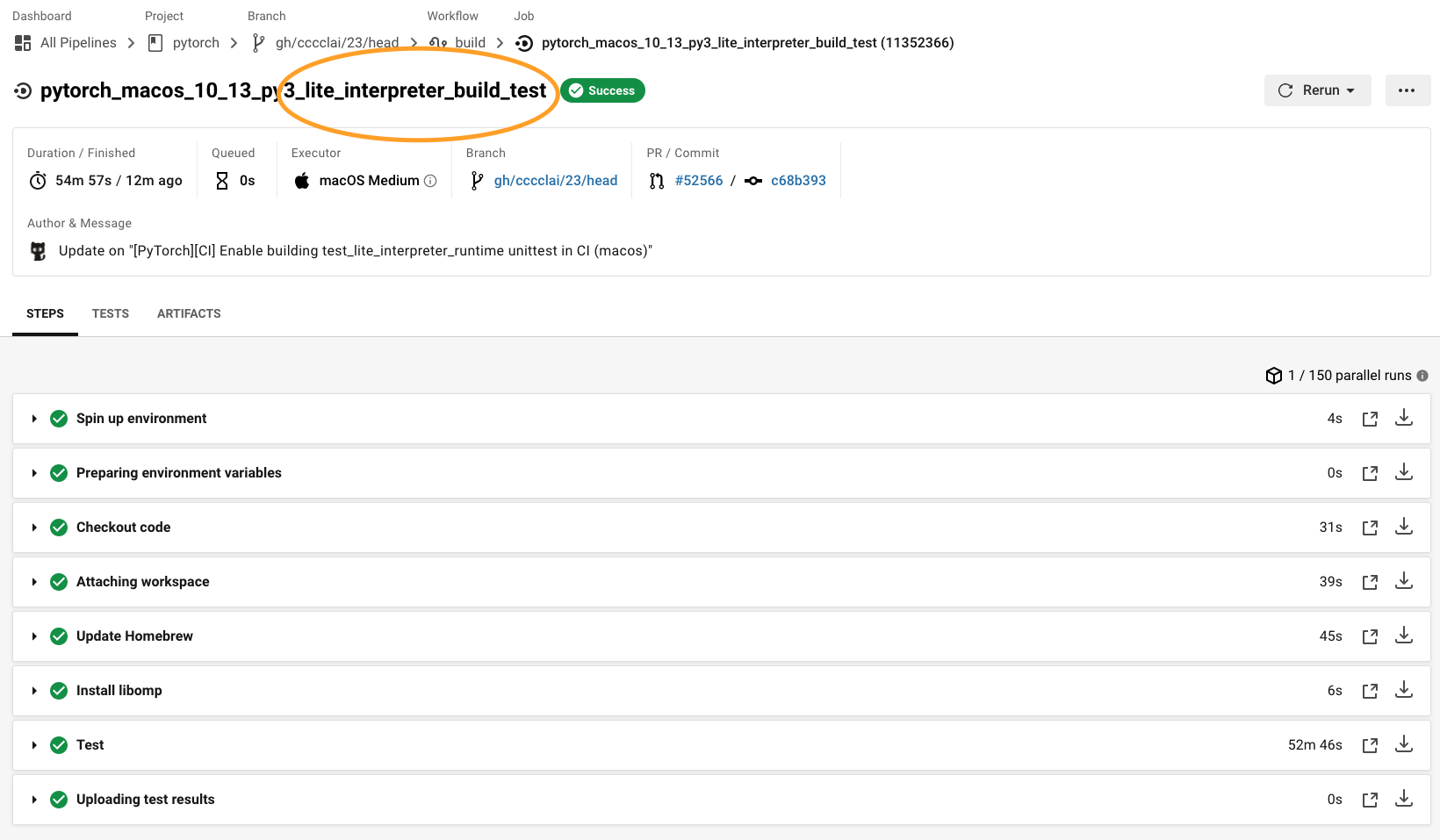Click the parallel runs cube icon
The height and width of the screenshot is (840, 1440).
coord(1274,376)
